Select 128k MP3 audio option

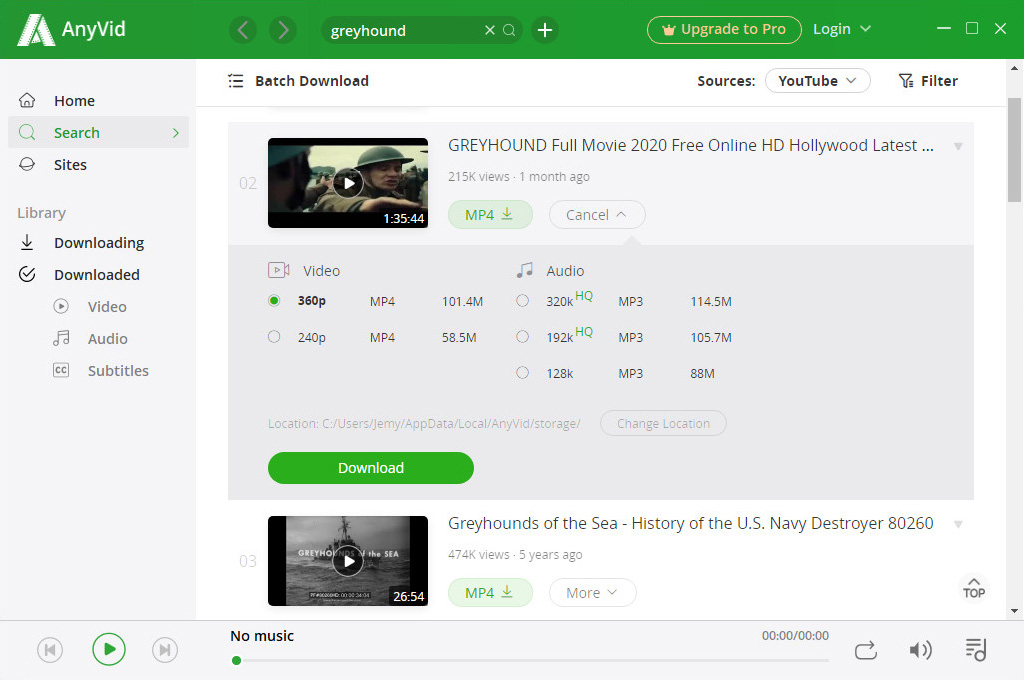pos(522,372)
